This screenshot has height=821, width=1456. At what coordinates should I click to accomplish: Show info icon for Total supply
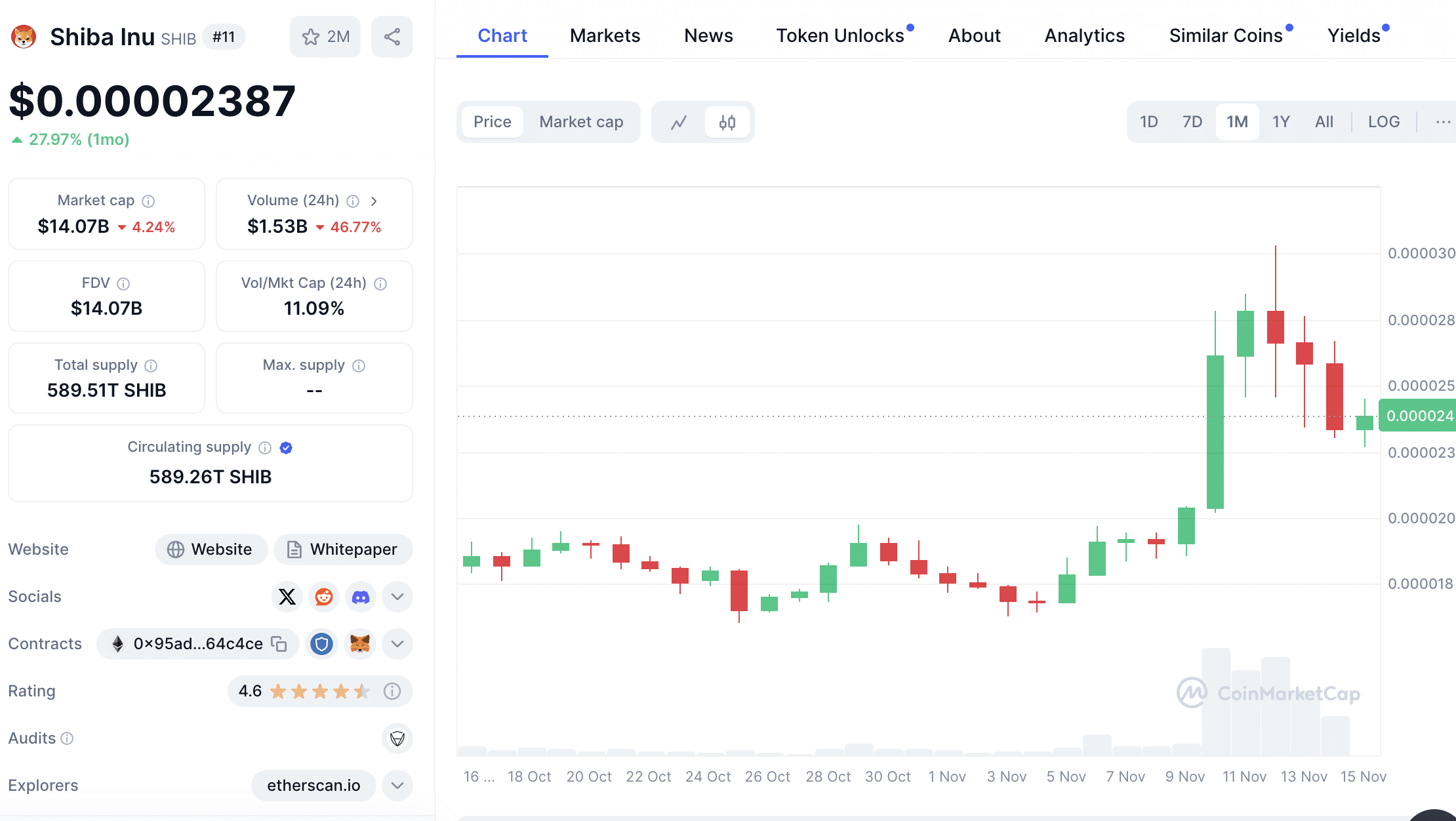(151, 365)
